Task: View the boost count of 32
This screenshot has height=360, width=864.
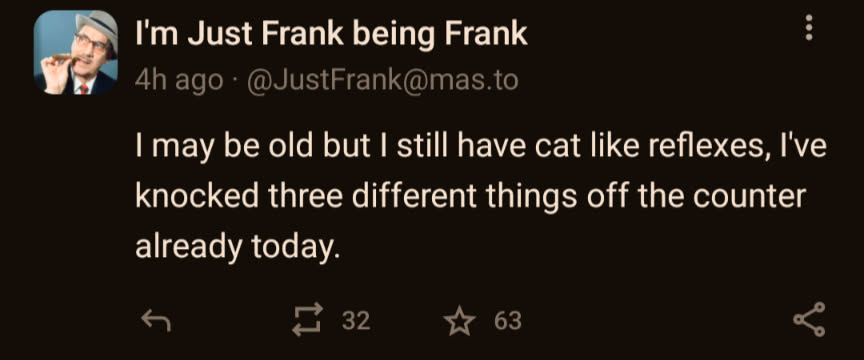Action: point(355,320)
